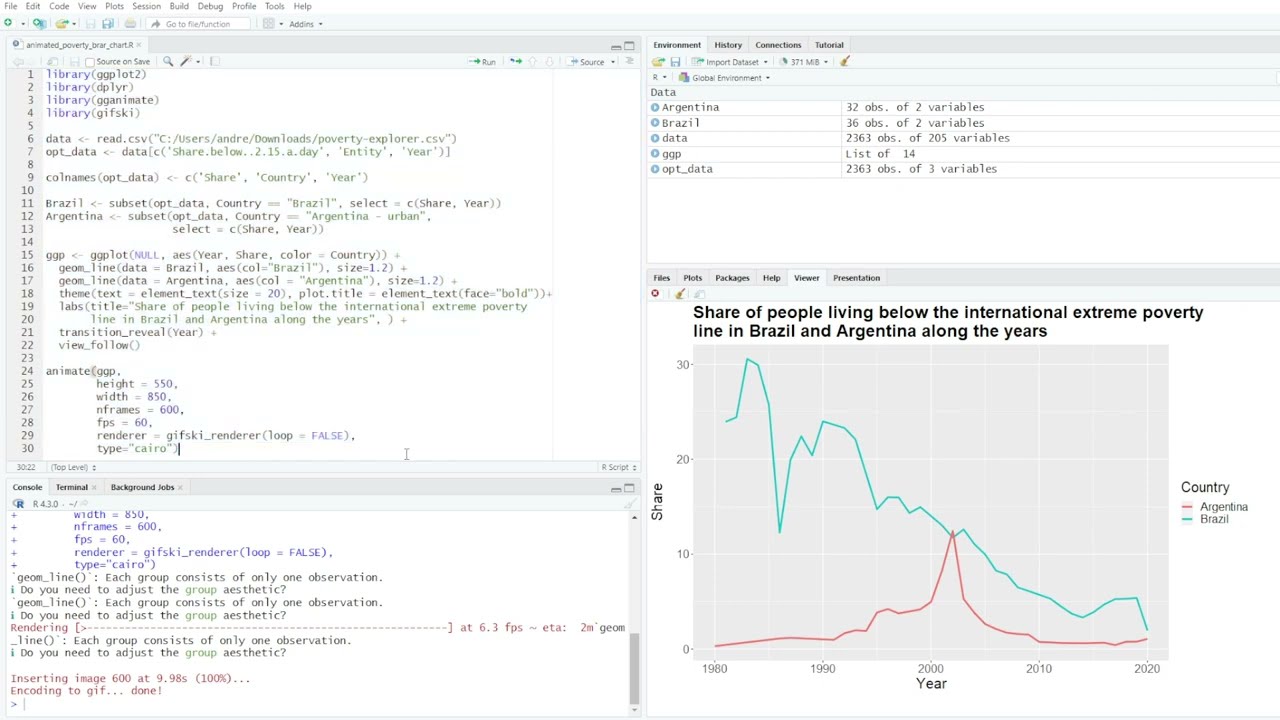
Task: Click the blue icon beside Argentina
Action: coord(655,107)
